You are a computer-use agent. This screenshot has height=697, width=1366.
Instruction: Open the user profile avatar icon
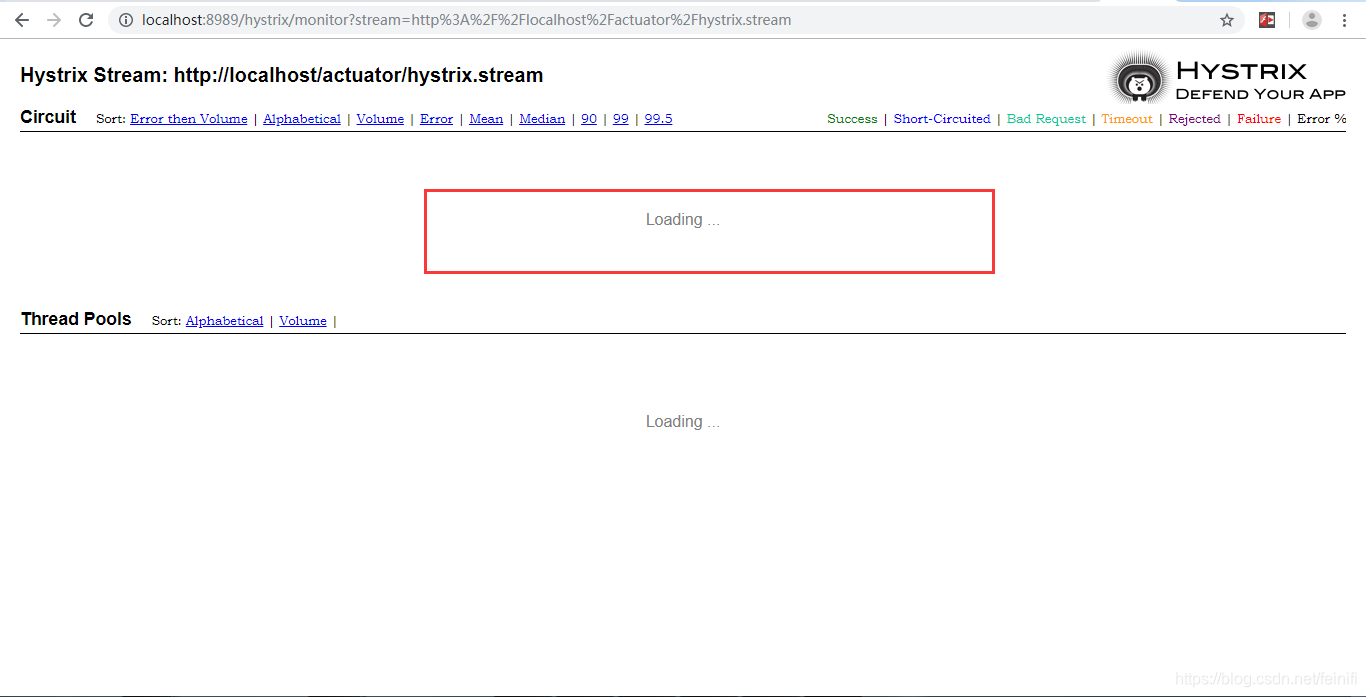pyautogui.click(x=1312, y=20)
